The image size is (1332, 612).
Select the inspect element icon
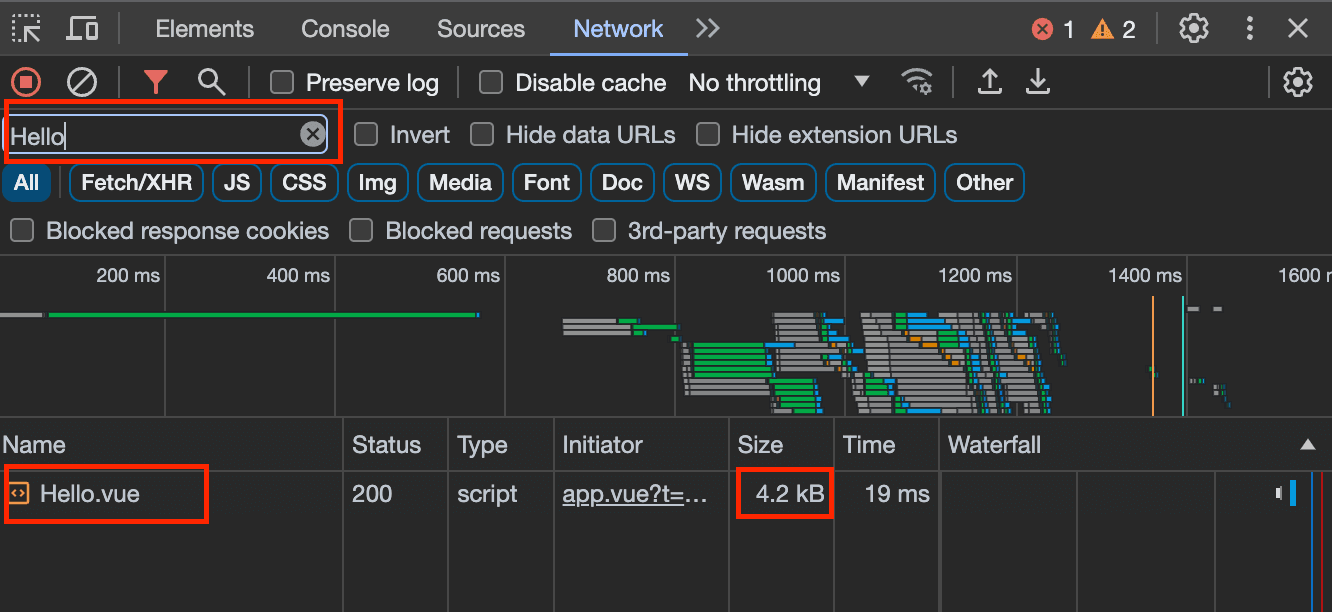(27, 29)
